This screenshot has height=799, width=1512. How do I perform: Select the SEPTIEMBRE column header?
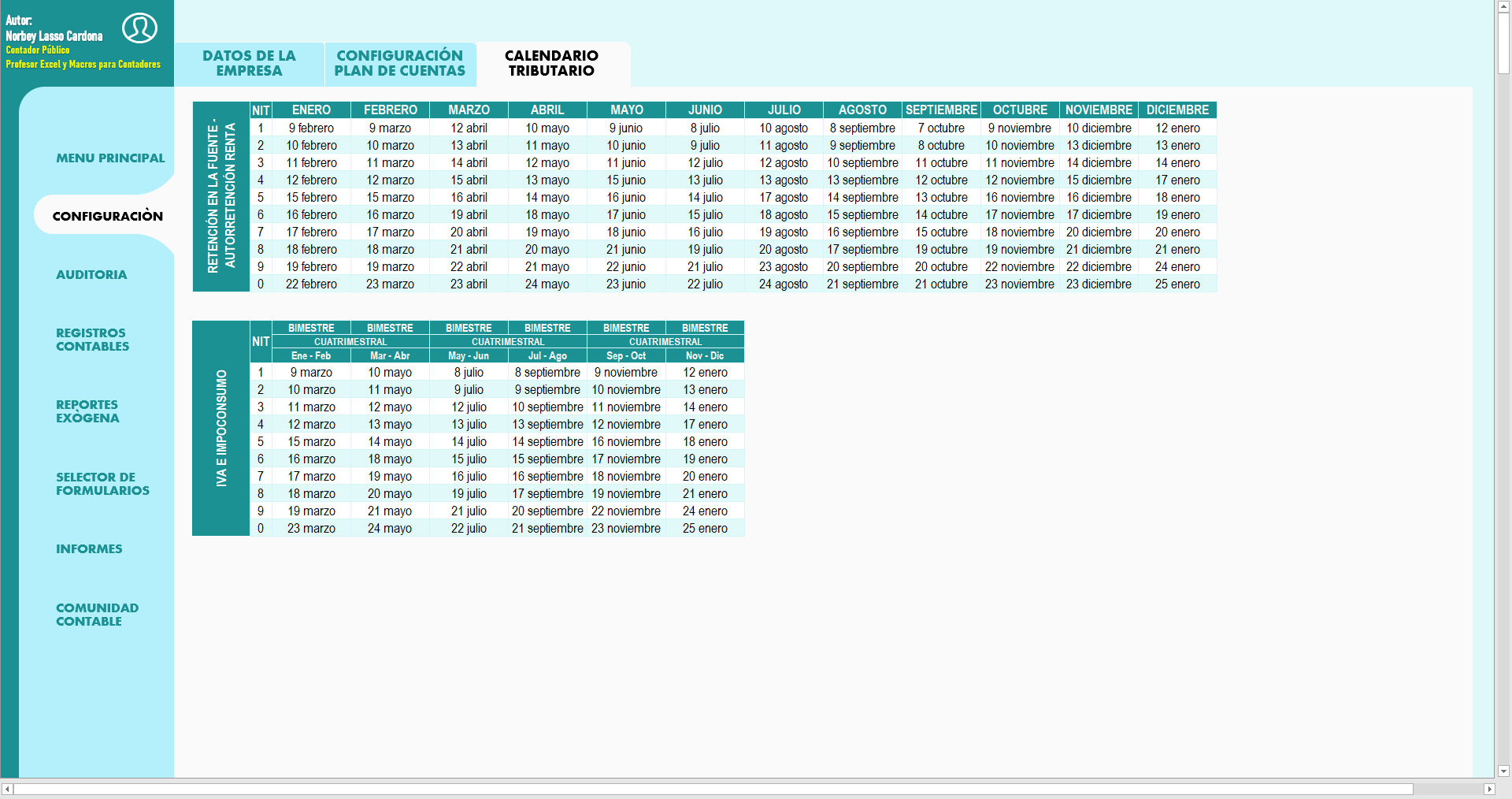pos(941,110)
